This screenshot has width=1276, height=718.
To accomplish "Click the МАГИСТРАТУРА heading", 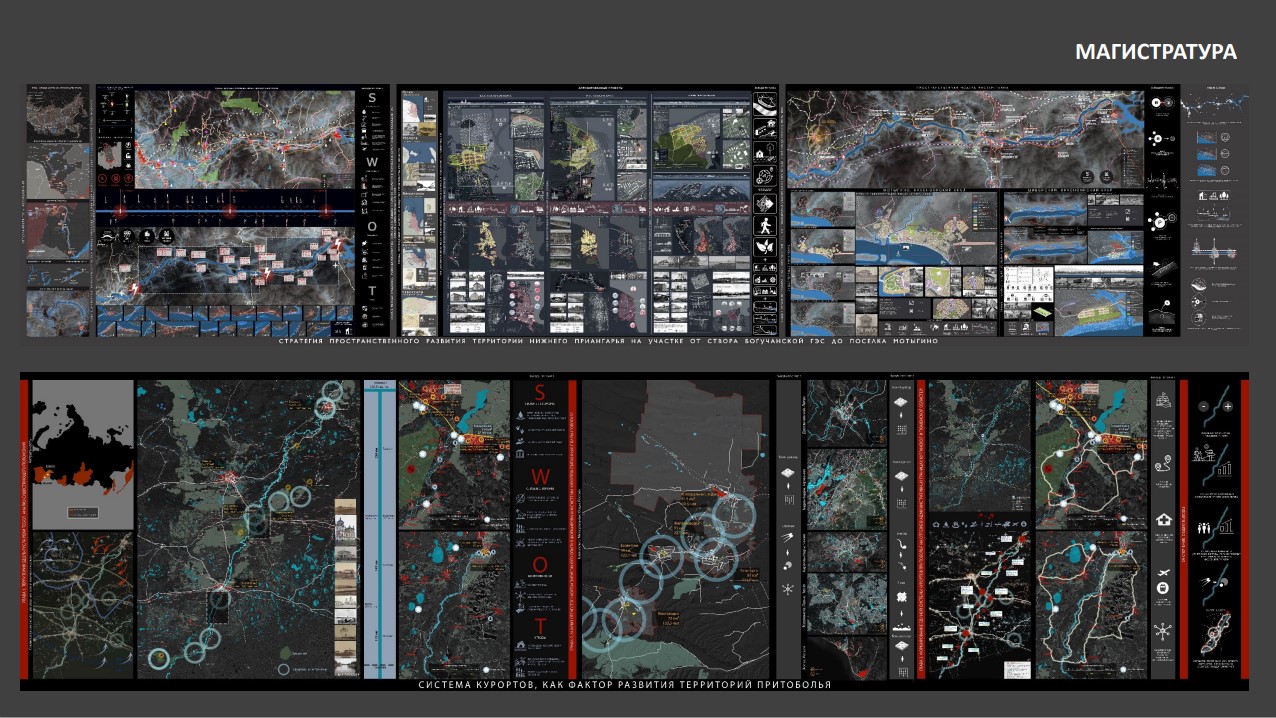I will pyautogui.click(x=1155, y=52).
